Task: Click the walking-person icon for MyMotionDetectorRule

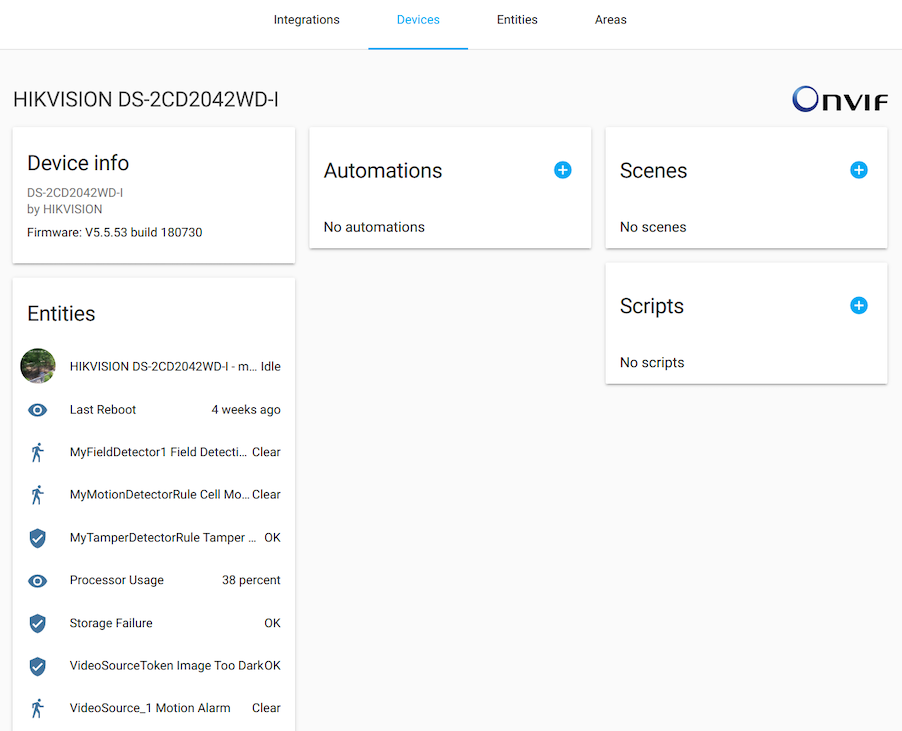Action: coord(37,494)
